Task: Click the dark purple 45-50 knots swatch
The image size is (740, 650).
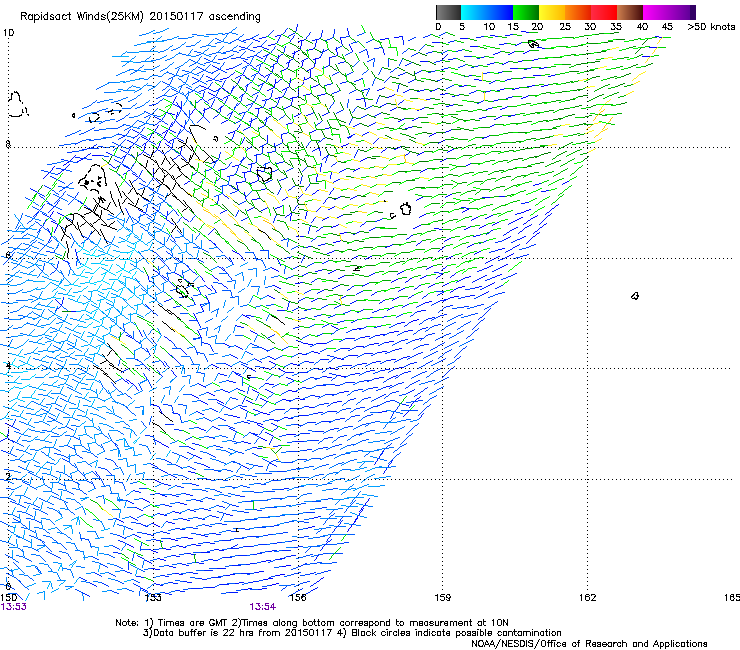Action: click(682, 12)
